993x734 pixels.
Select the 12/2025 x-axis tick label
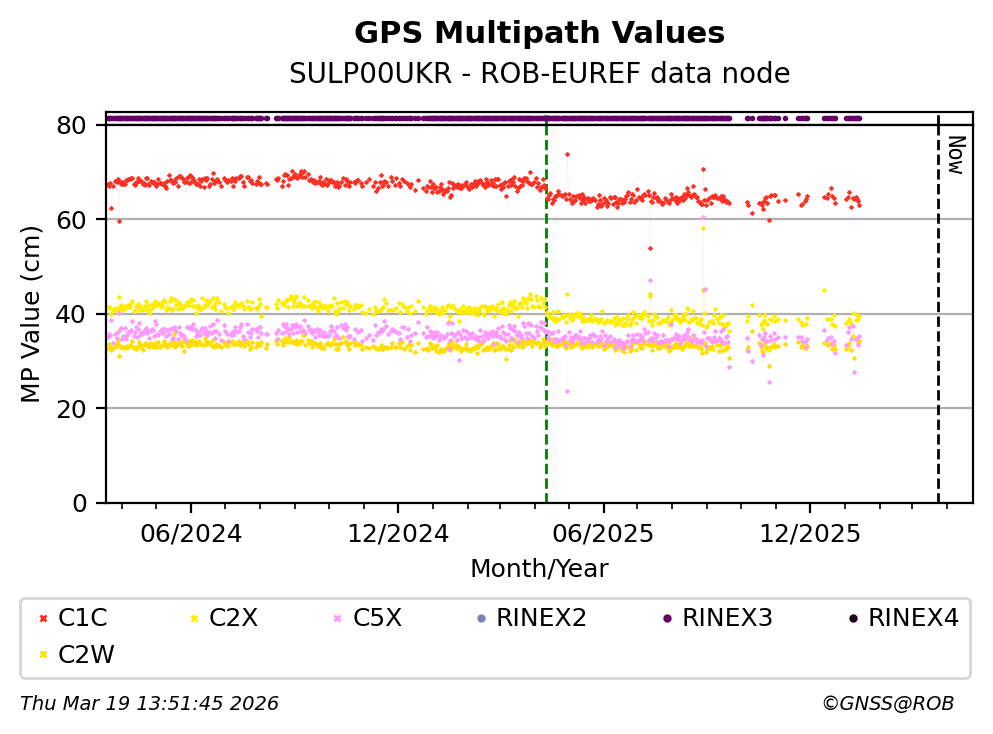click(808, 533)
